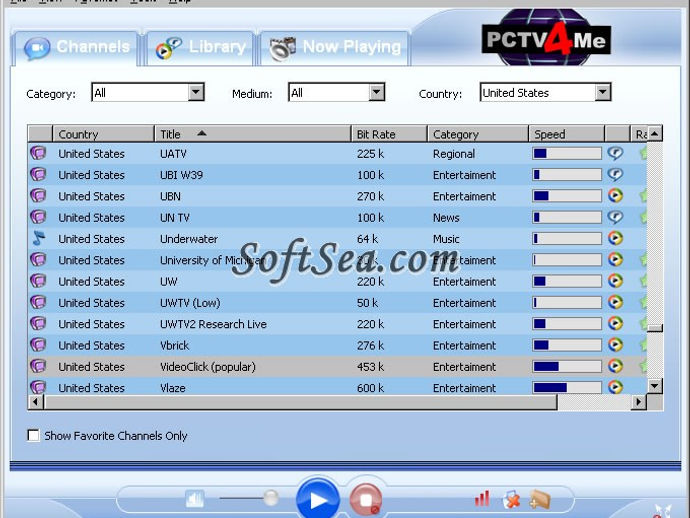Click the News category cell
This screenshot has width=690, height=518.
[446, 217]
